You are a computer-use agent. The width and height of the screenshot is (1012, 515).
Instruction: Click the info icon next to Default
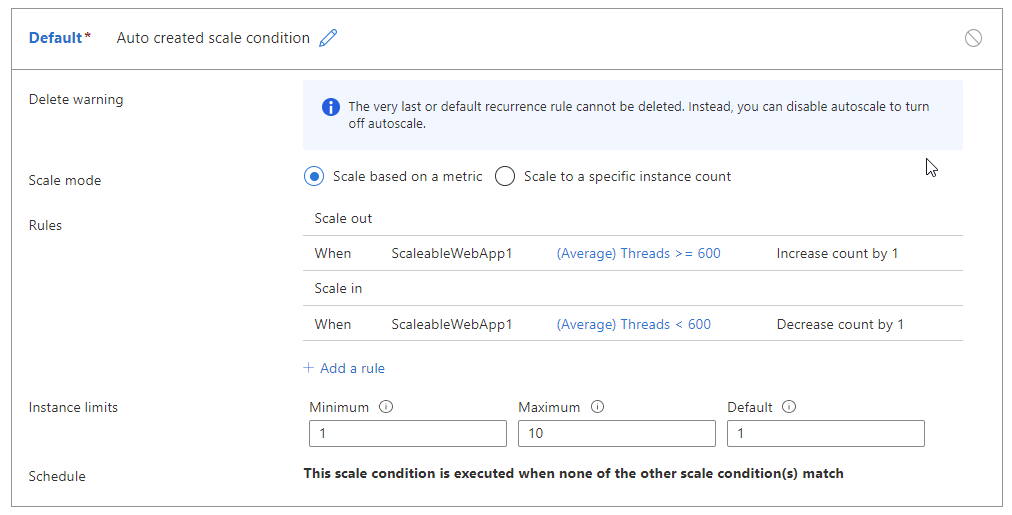coord(789,407)
